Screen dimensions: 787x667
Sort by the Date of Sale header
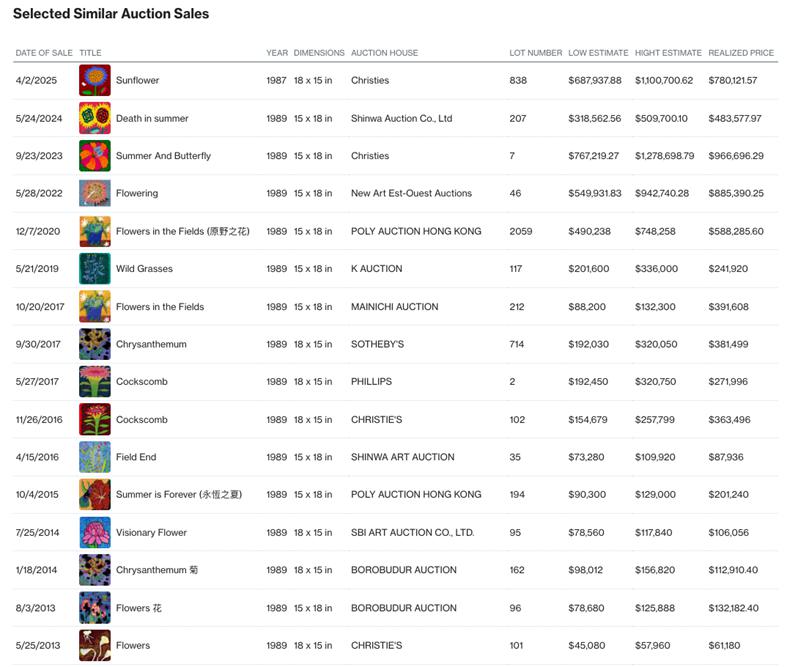[44, 53]
